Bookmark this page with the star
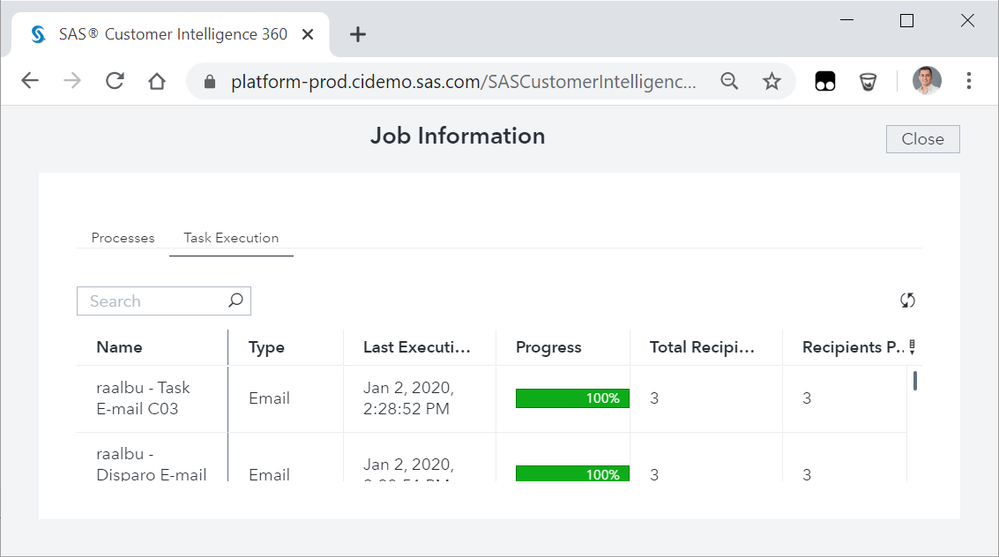The height and width of the screenshot is (557, 999). [772, 82]
